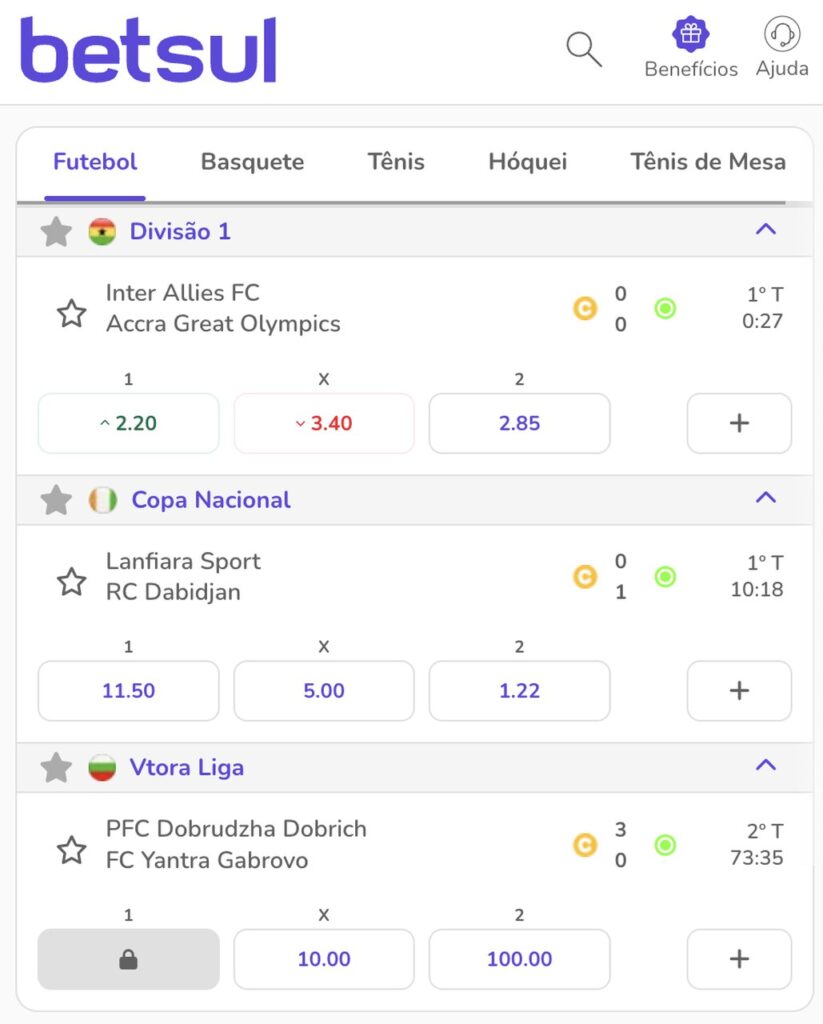The height and width of the screenshot is (1024, 823).
Task: Click the green live indicator for Lanfiara Sport match
Action: 665,577
